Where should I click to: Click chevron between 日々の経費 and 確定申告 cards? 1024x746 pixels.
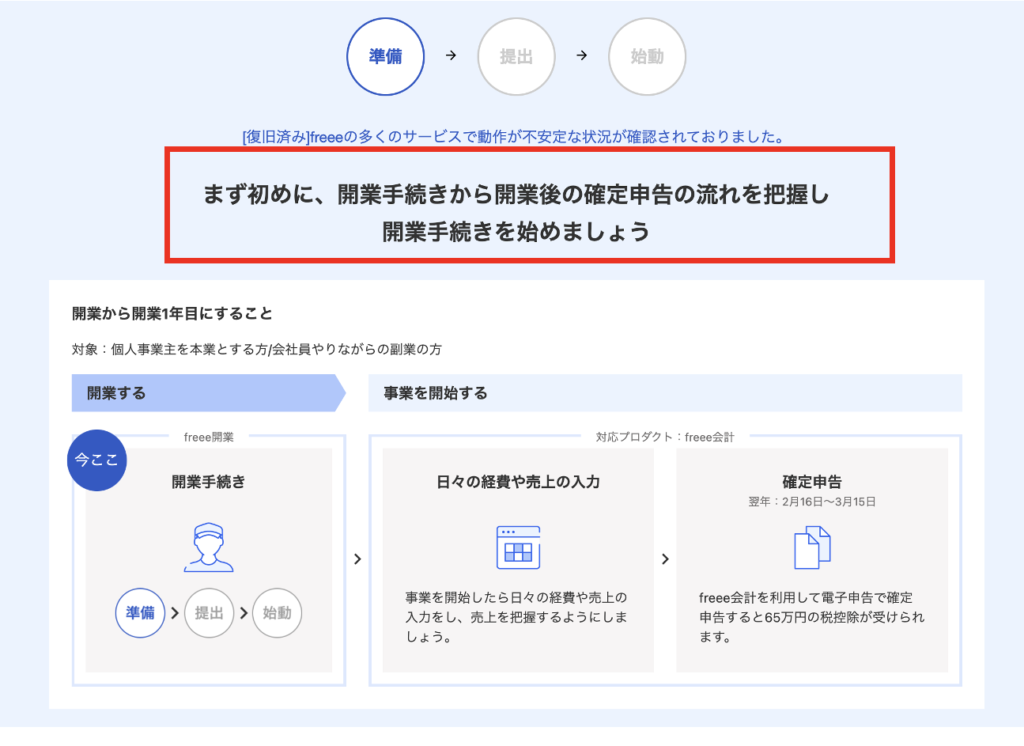click(x=665, y=559)
